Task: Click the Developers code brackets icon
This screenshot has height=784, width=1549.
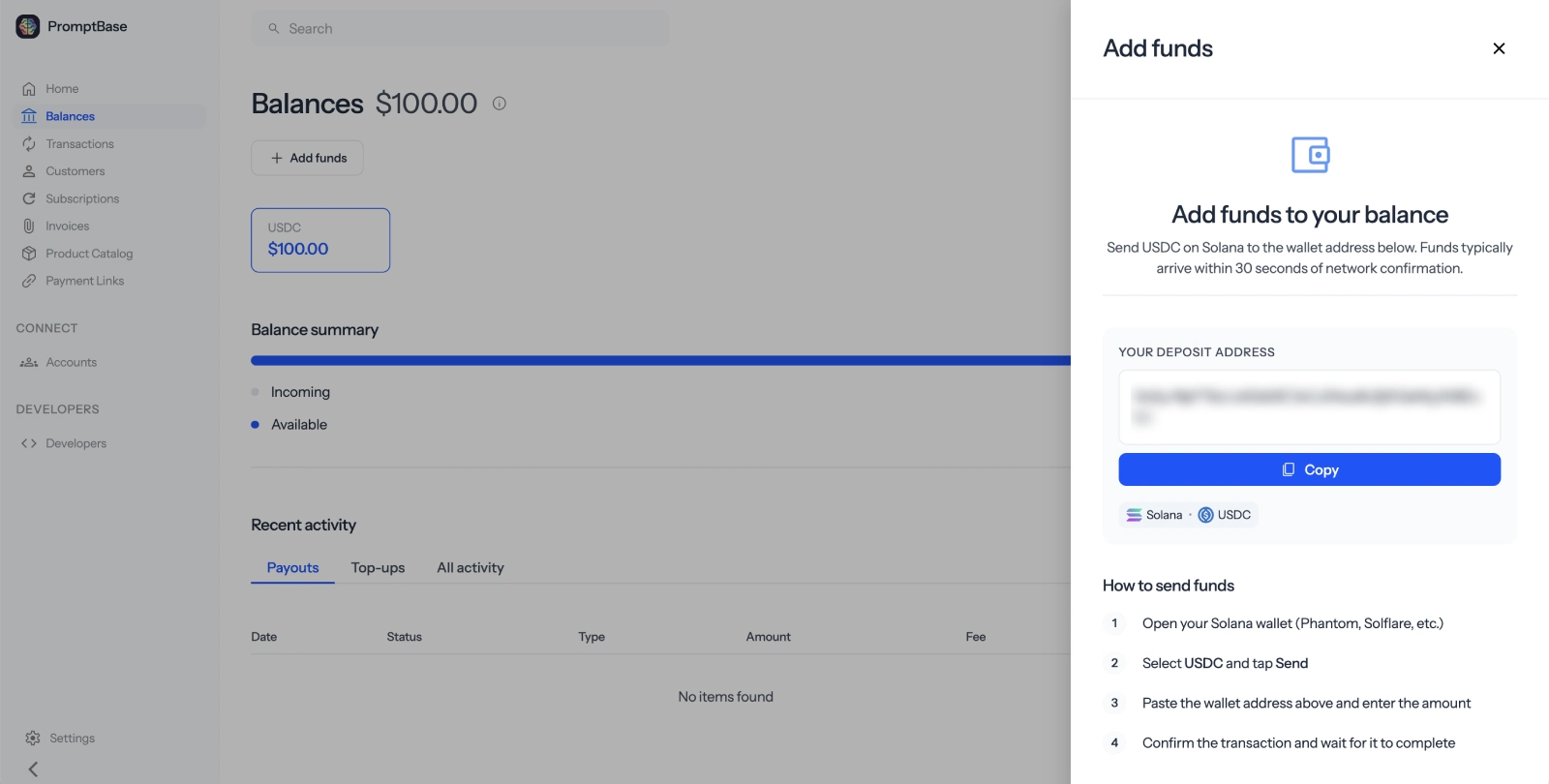Action: click(x=29, y=443)
